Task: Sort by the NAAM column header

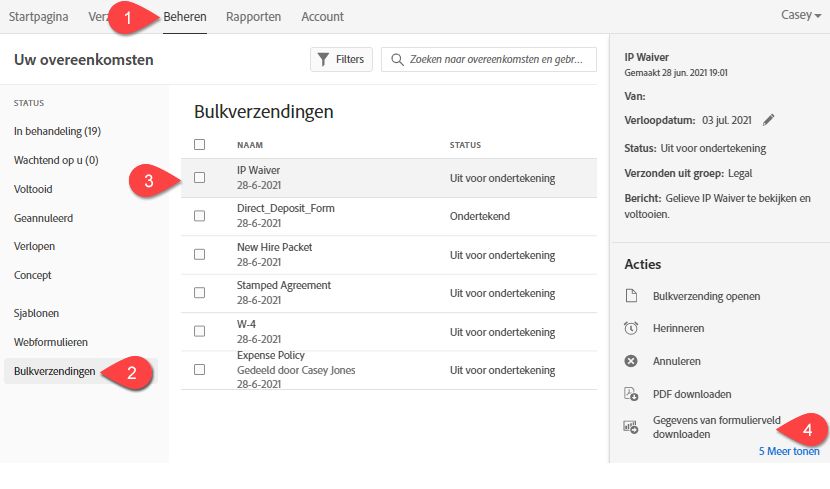Action: point(250,145)
